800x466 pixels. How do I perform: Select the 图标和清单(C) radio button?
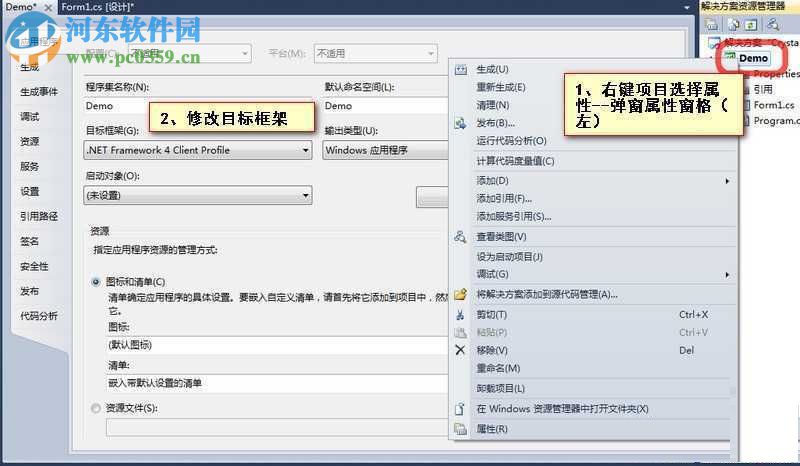pos(95,282)
